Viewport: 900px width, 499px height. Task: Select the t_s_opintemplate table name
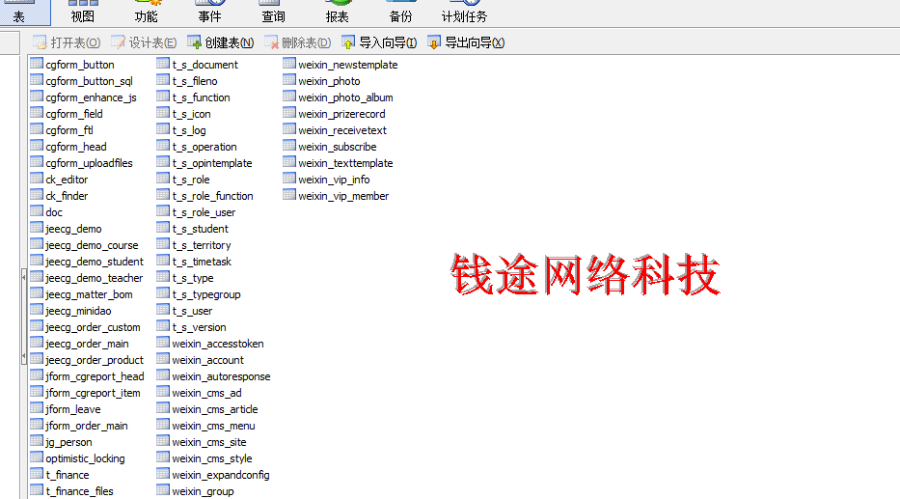(212, 164)
